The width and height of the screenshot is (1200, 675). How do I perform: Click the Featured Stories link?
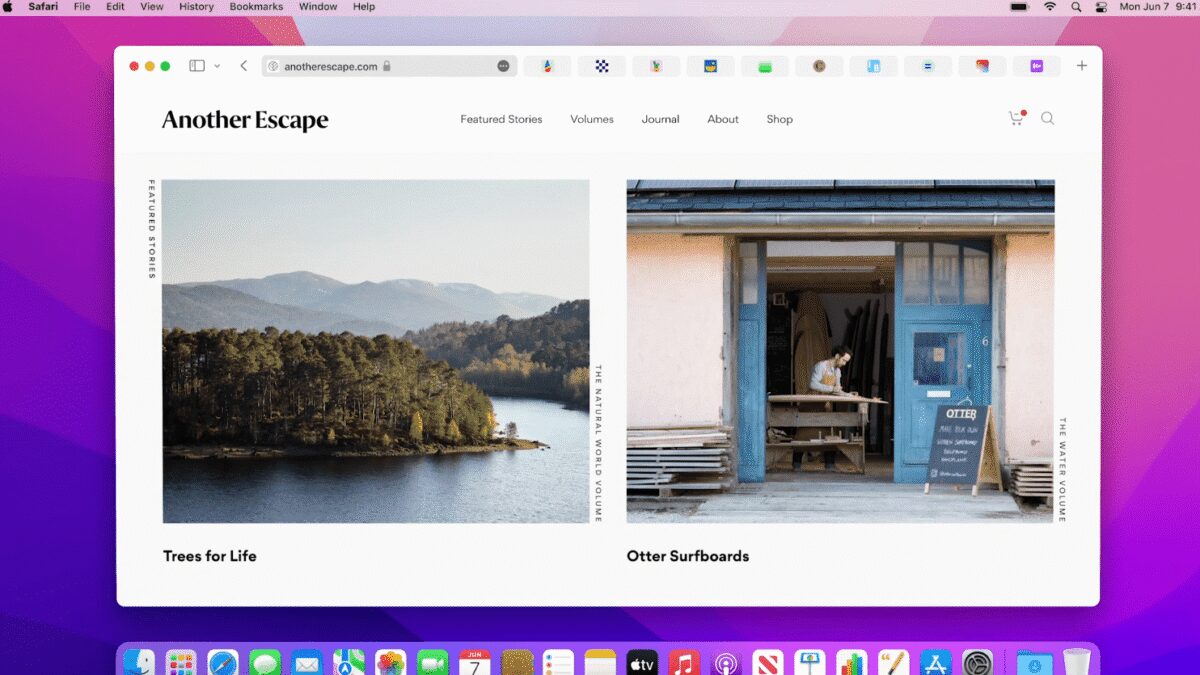coord(500,119)
